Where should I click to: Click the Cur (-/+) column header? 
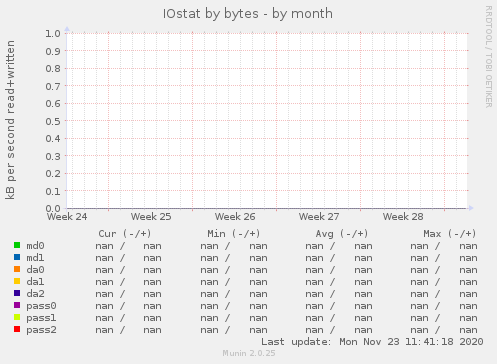tap(125, 234)
